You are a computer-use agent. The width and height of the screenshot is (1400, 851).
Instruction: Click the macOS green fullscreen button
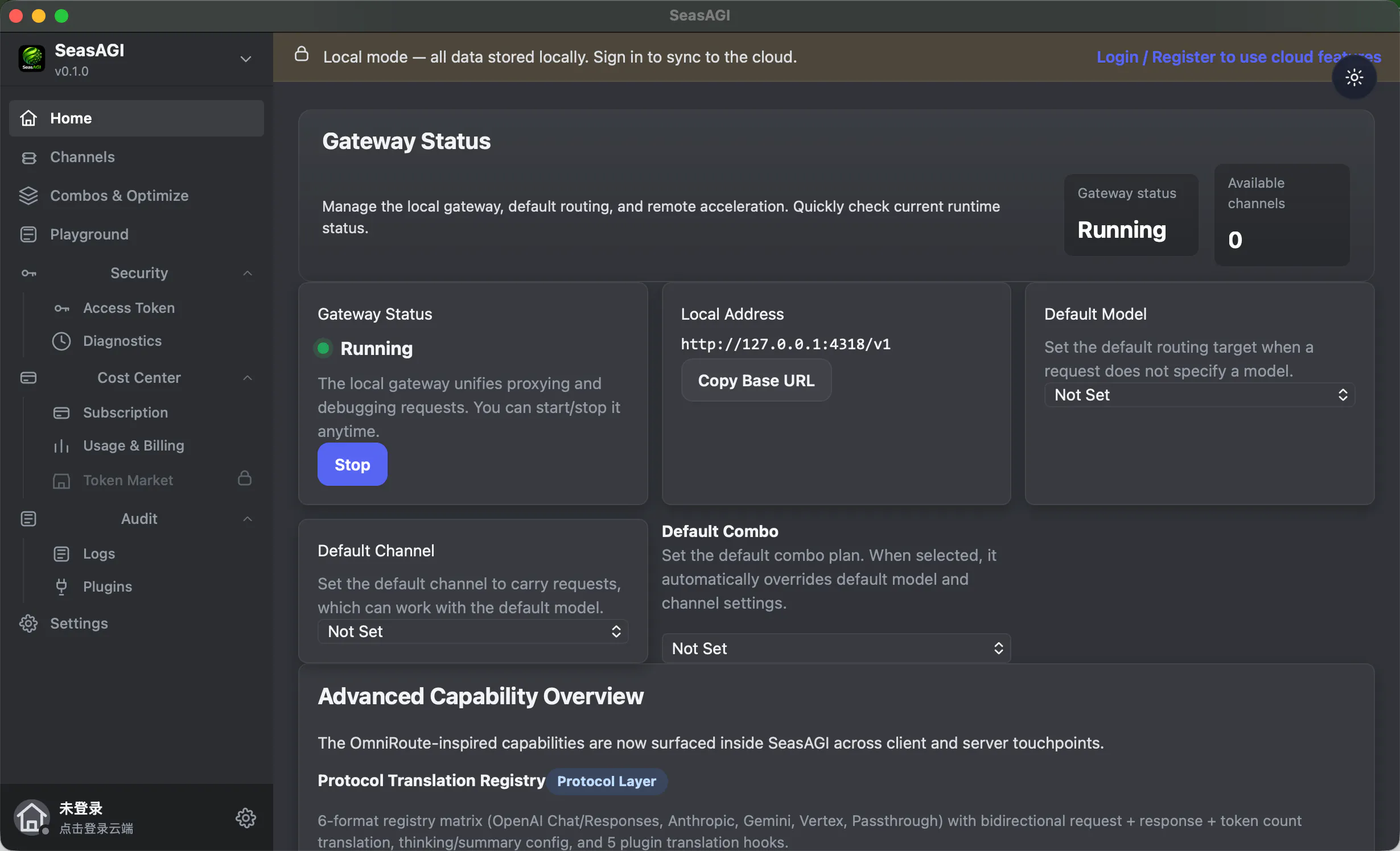(61, 16)
